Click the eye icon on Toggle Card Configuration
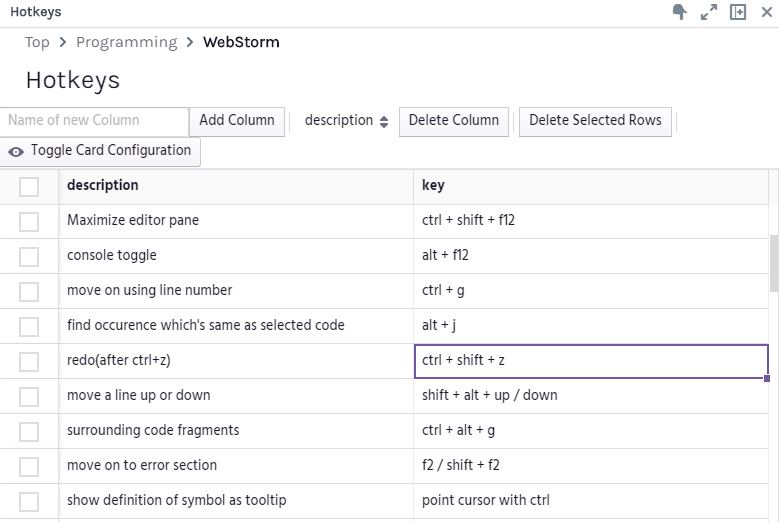This screenshot has height=522, width=779. coord(16,152)
